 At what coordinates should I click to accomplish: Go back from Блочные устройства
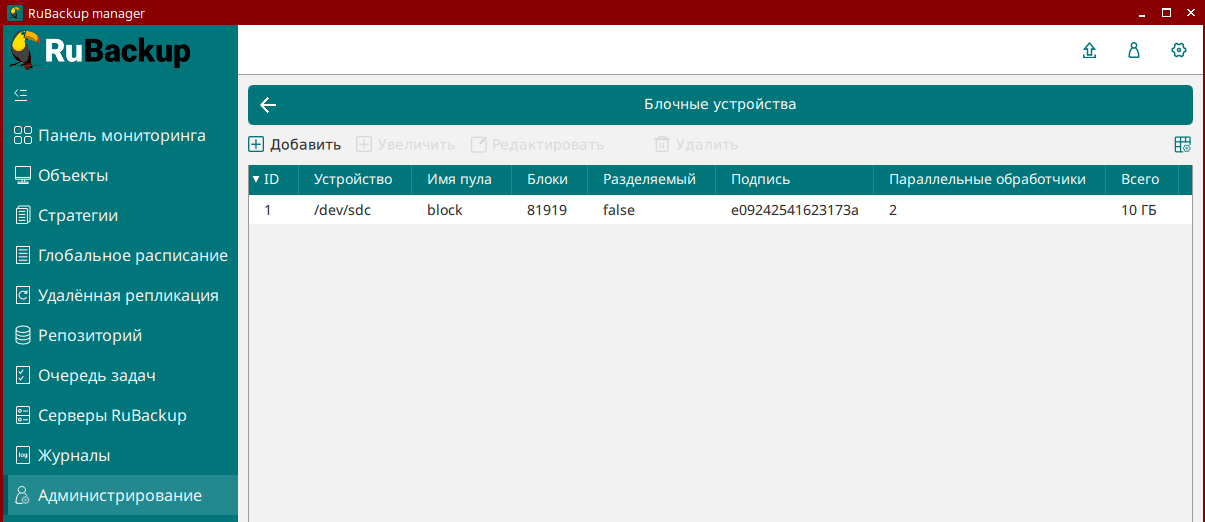[x=268, y=105]
